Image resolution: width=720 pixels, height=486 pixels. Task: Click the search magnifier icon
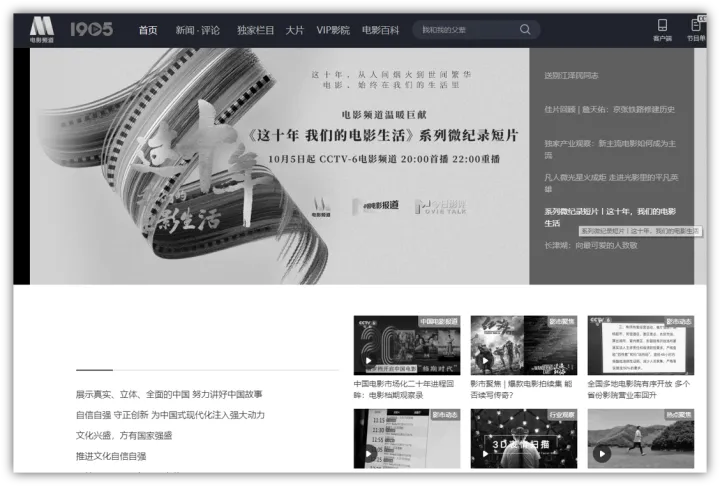(x=525, y=30)
